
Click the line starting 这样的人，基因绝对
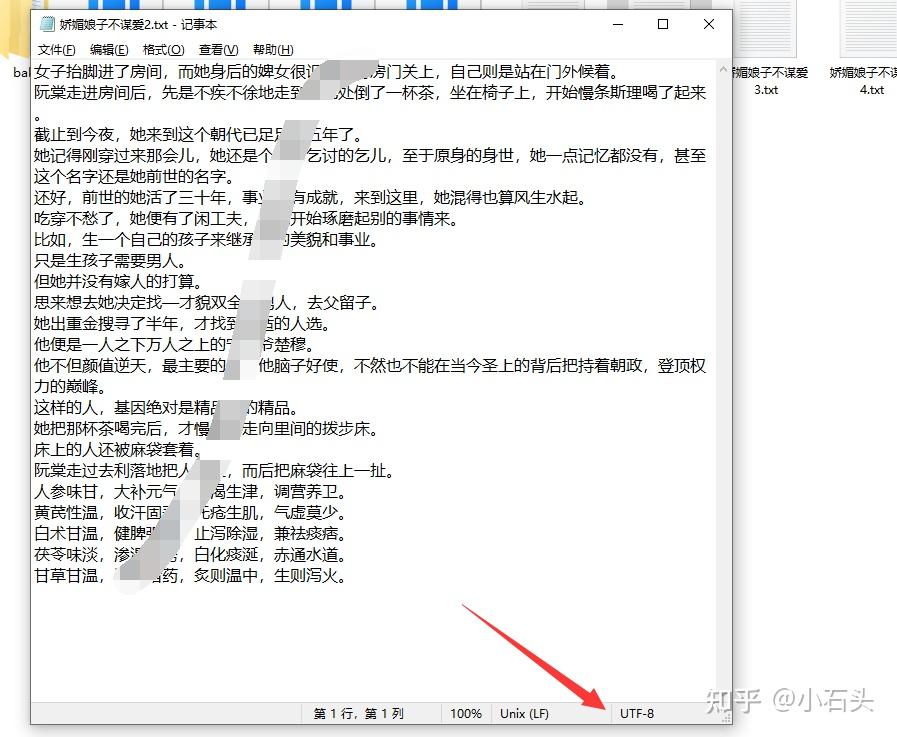[166, 407]
